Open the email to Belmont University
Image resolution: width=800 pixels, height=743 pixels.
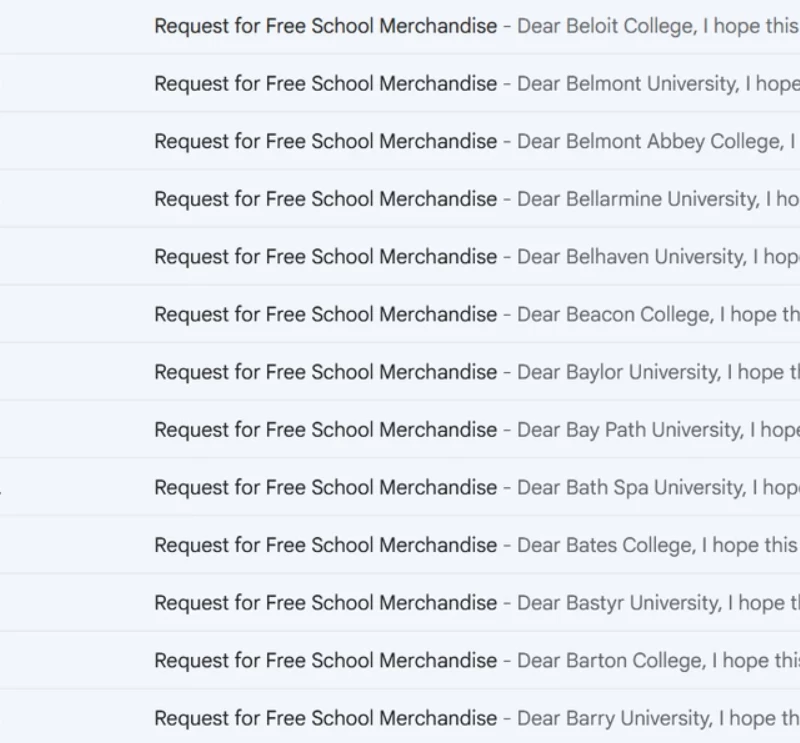pos(400,83)
